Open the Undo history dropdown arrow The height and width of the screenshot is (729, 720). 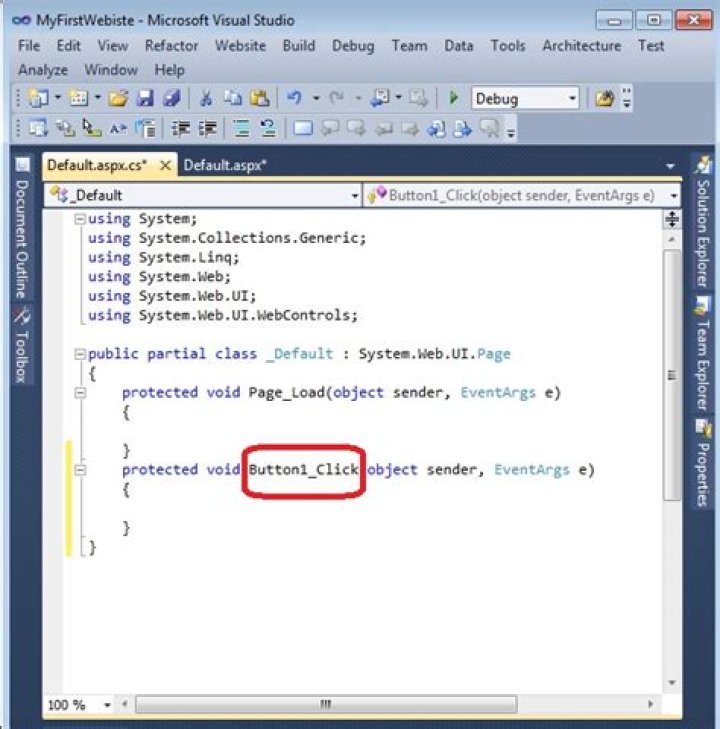click(316, 98)
